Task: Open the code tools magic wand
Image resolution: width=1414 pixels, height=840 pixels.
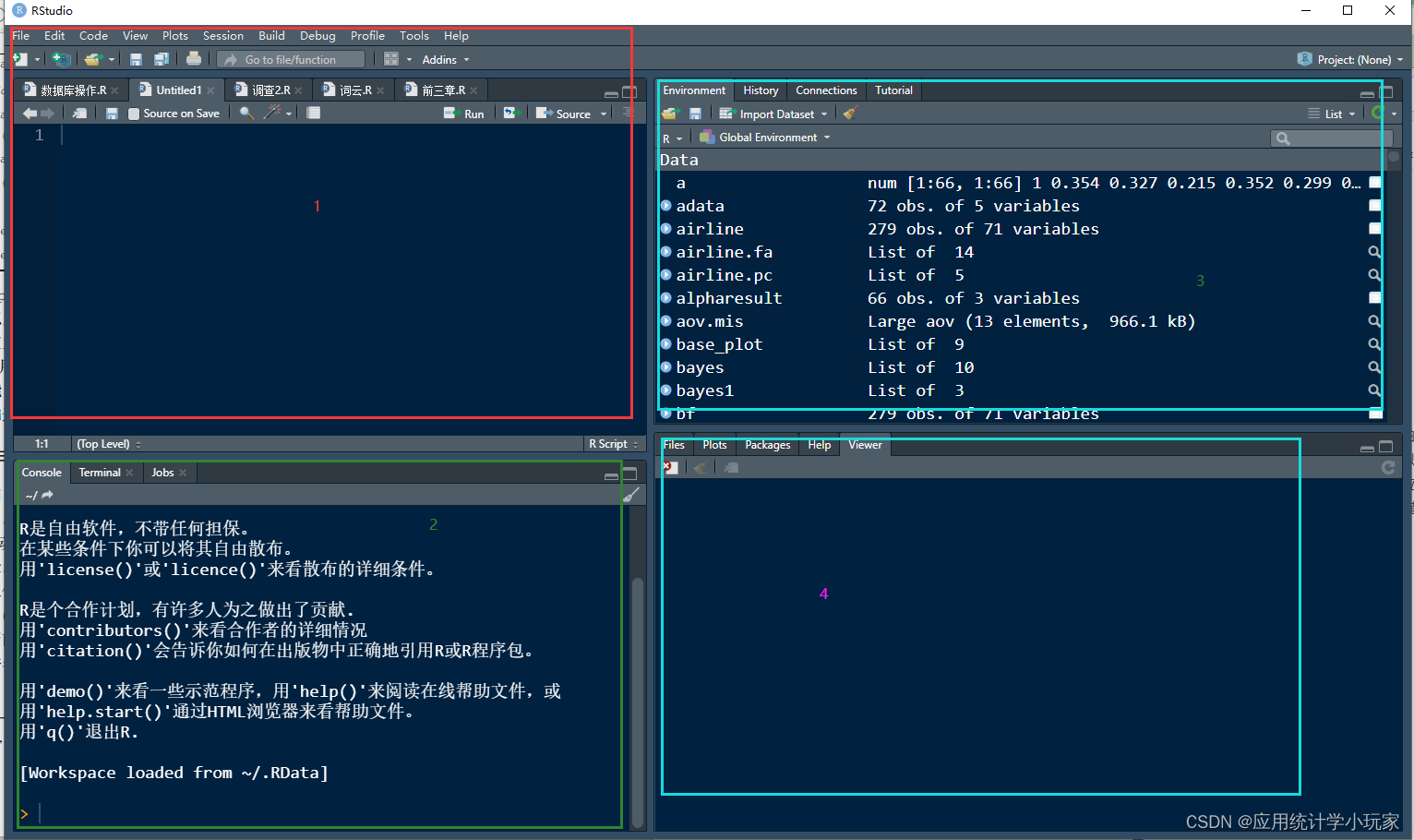Action: point(272,113)
